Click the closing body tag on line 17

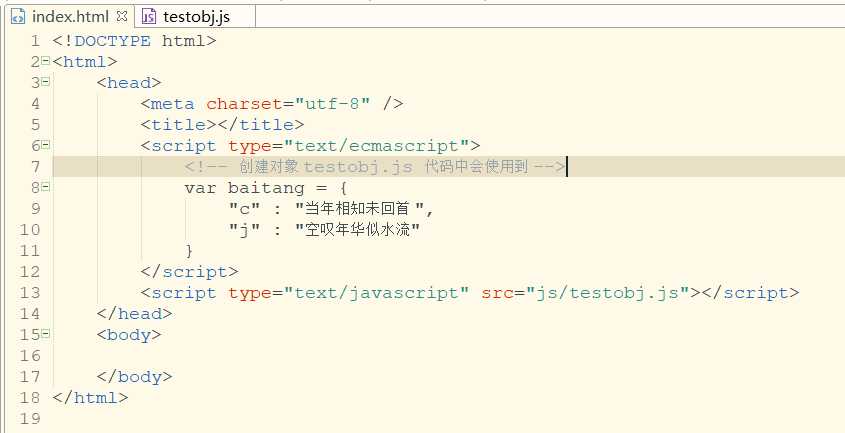[x=134, y=377]
